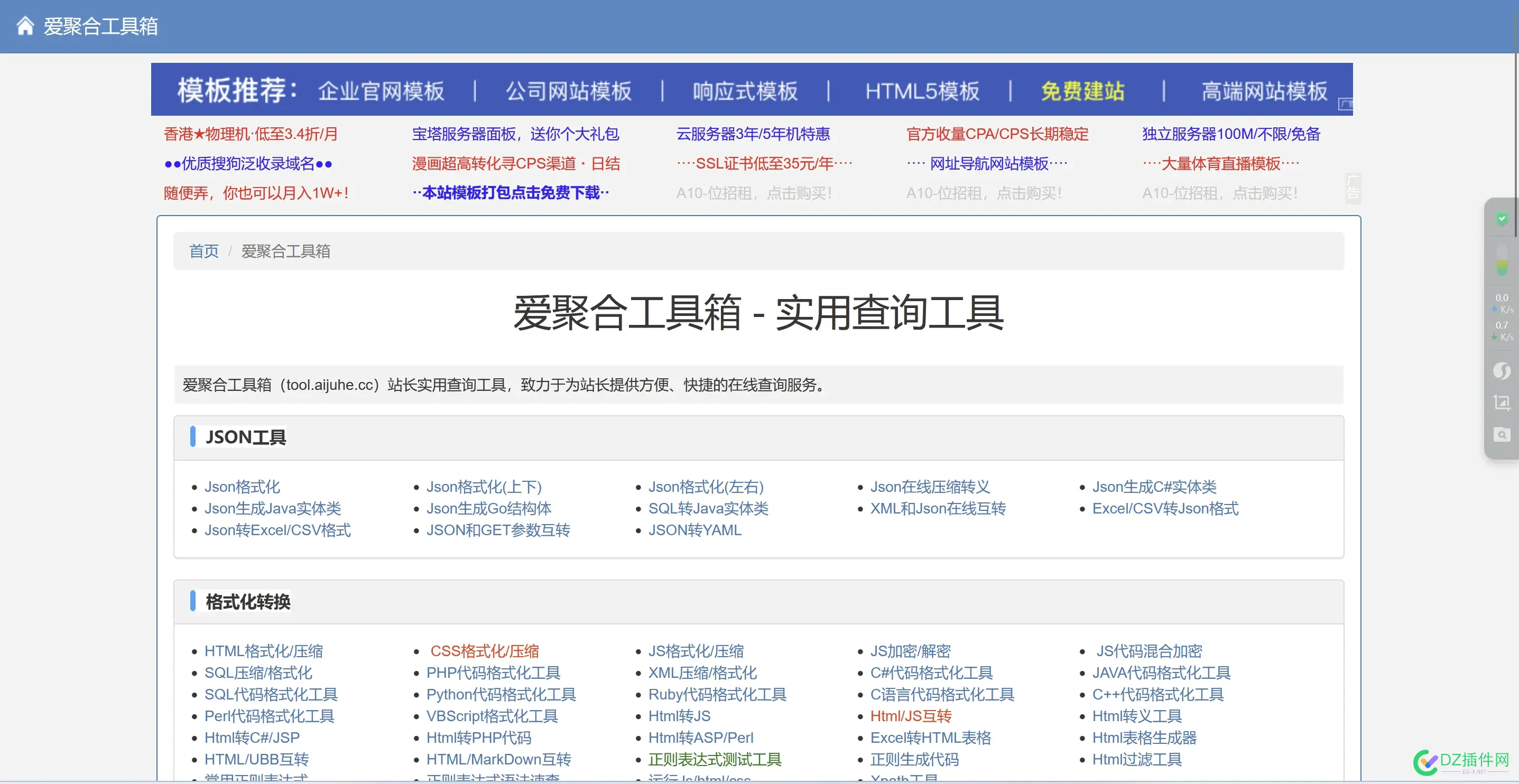Open the JS加密/解密 tool

[911, 651]
